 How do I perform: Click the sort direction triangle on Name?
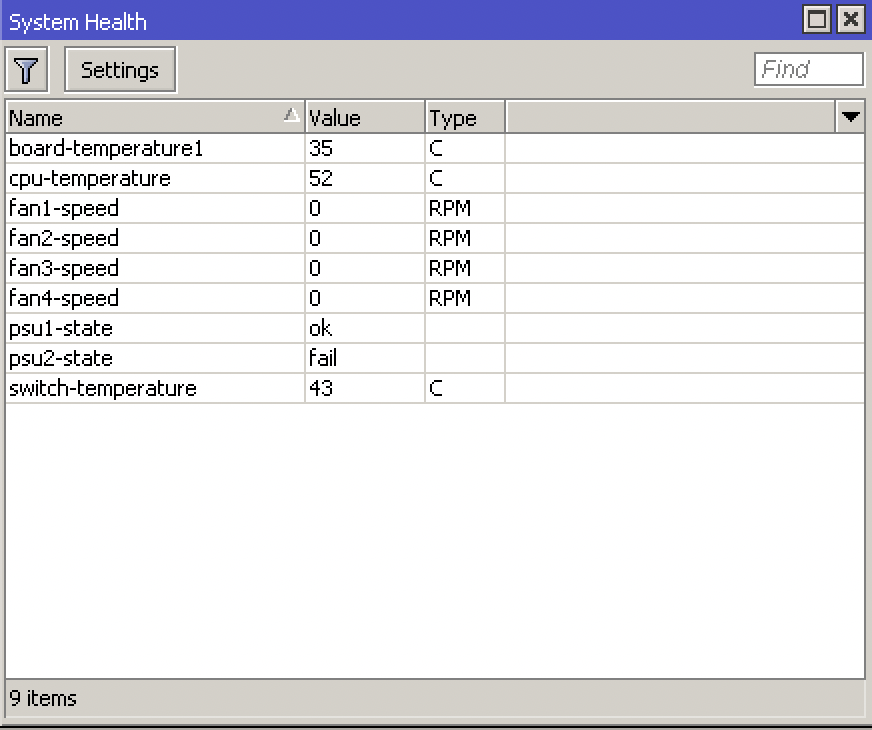point(291,115)
